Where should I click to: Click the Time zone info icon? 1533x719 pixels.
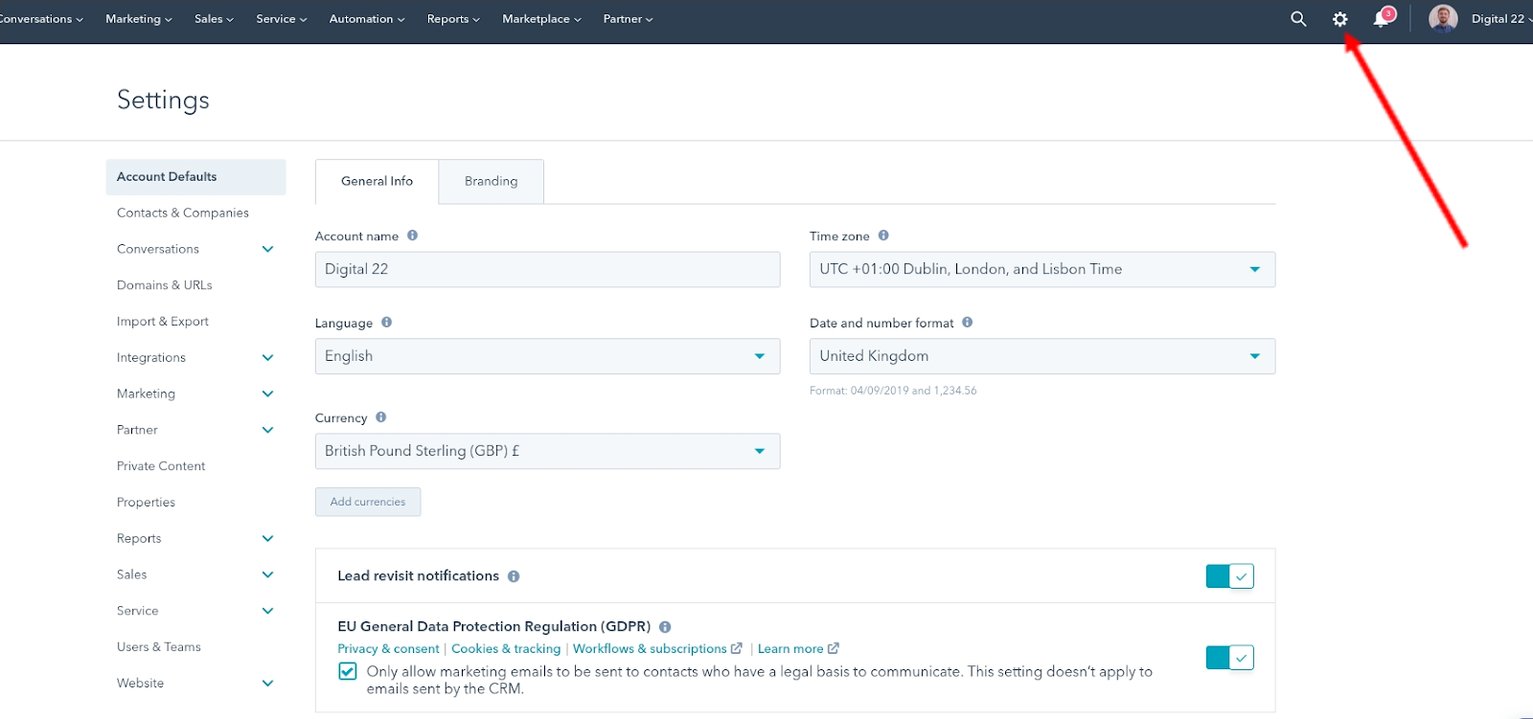coord(883,235)
